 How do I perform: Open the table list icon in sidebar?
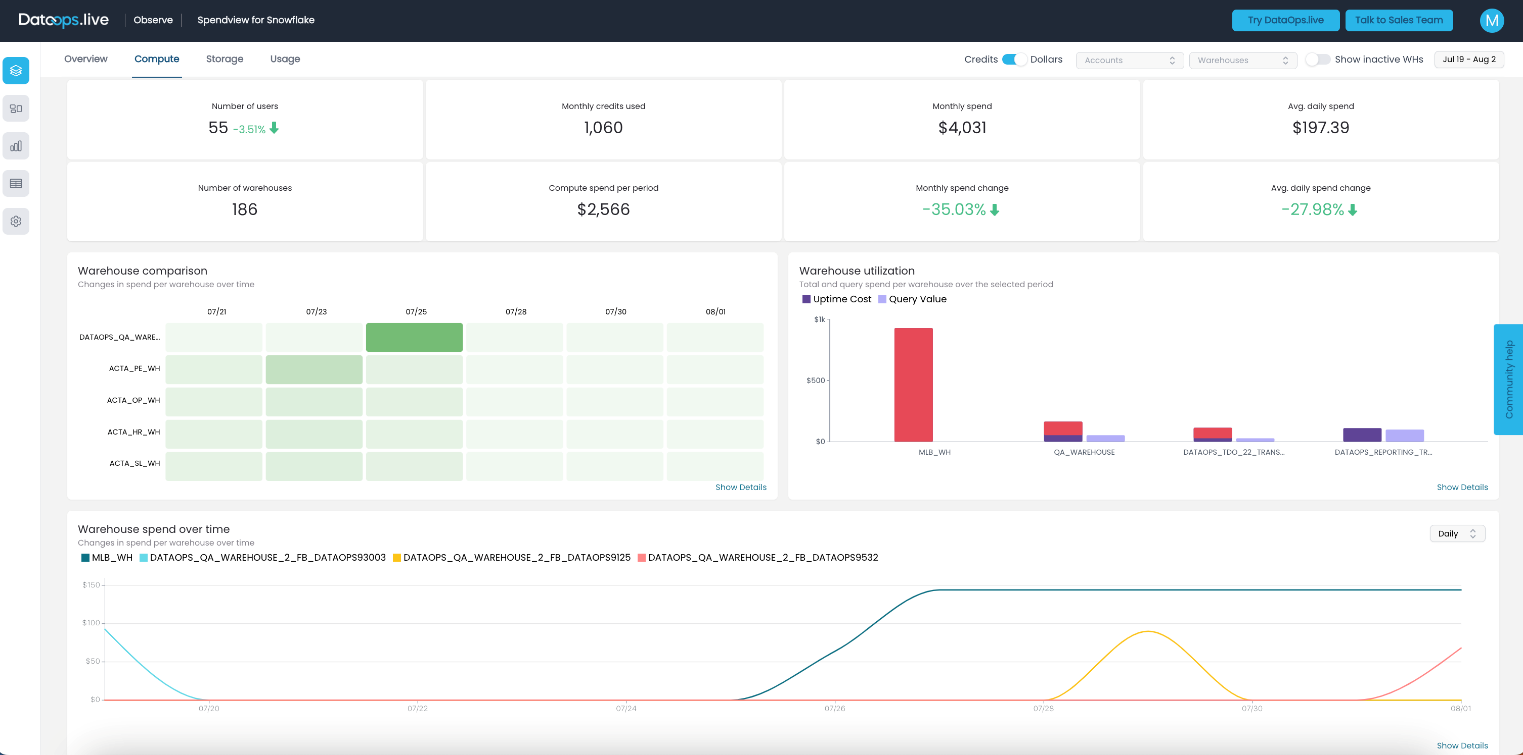click(16, 183)
